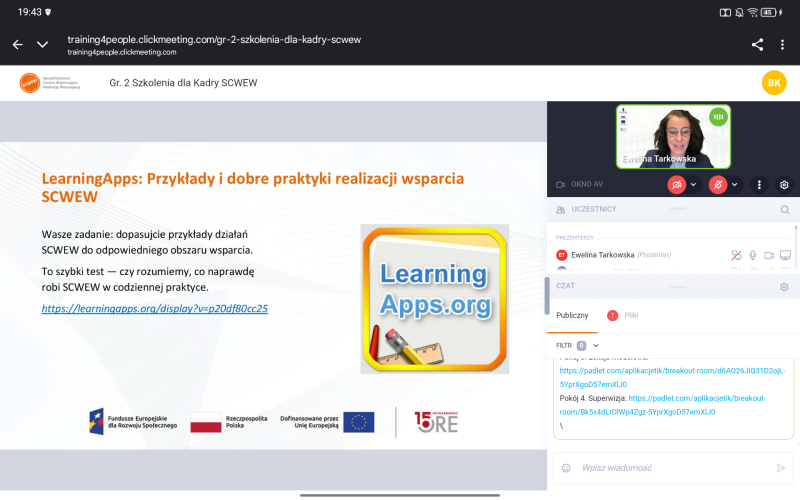Image resolution: width=800 pixels, height=500 pixels.
Task: Switch to the Publiczny chat tab
Action: 573,315
